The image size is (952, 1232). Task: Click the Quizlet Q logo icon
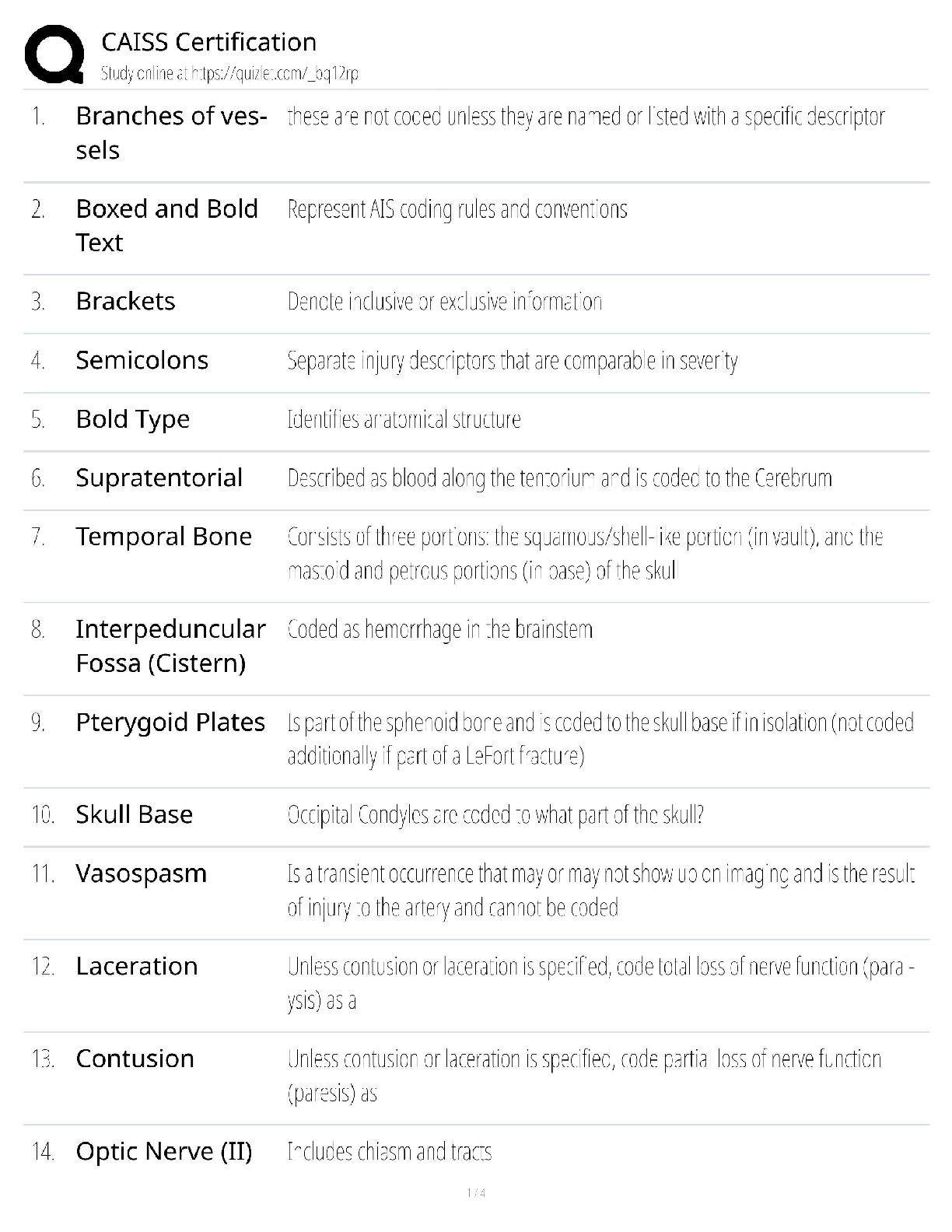coord(54,54)
